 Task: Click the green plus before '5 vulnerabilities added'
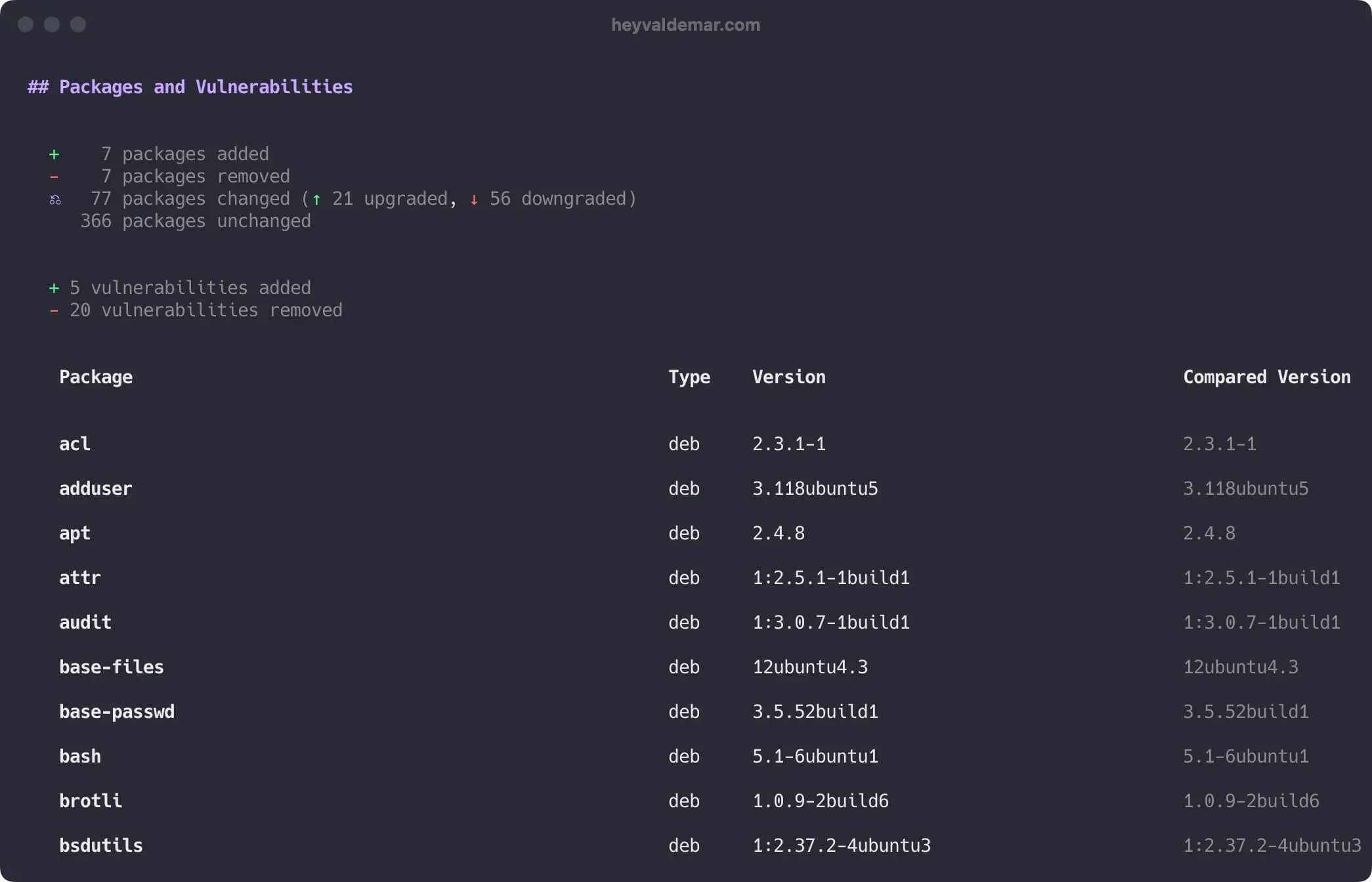pyautogui.click(x=54, y=288)
